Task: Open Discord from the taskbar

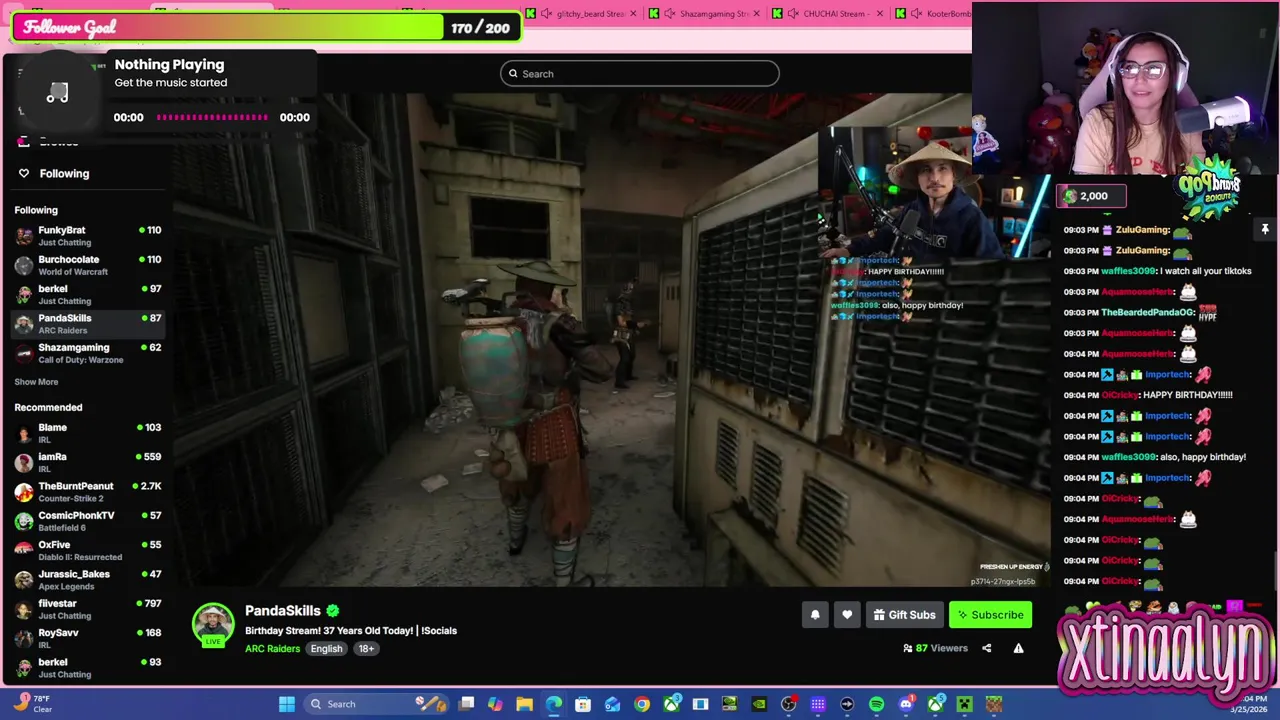Action: [906, 704]
